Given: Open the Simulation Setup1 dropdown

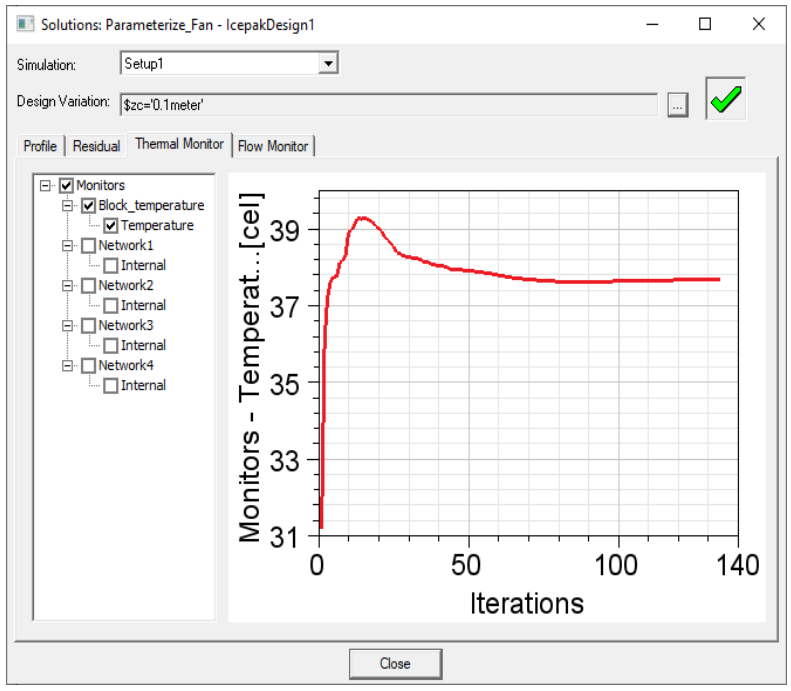Looking at the screenshot, I should [x=327, y=64].
